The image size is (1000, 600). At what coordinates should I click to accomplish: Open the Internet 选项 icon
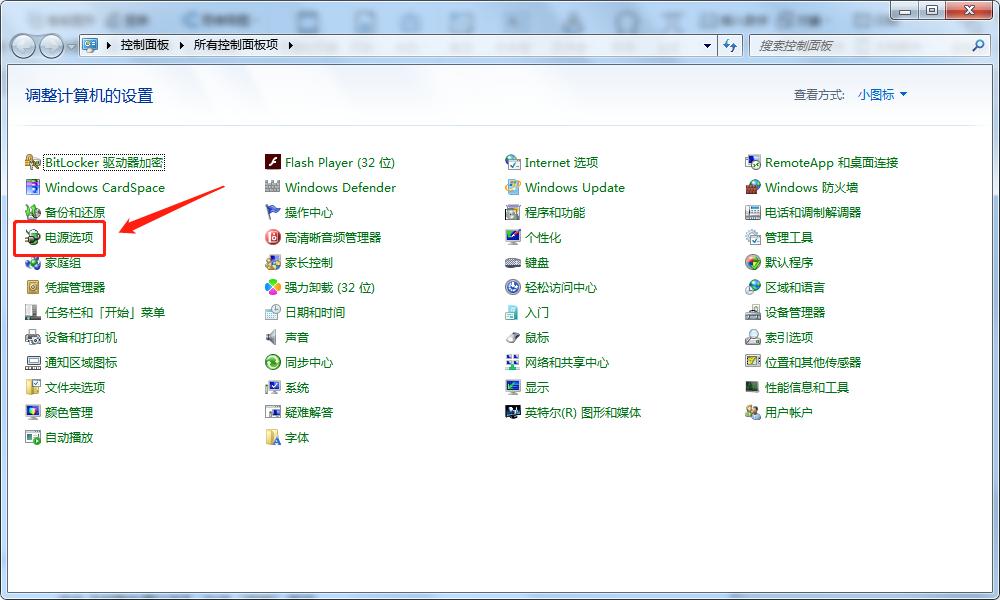coord(513,163)
